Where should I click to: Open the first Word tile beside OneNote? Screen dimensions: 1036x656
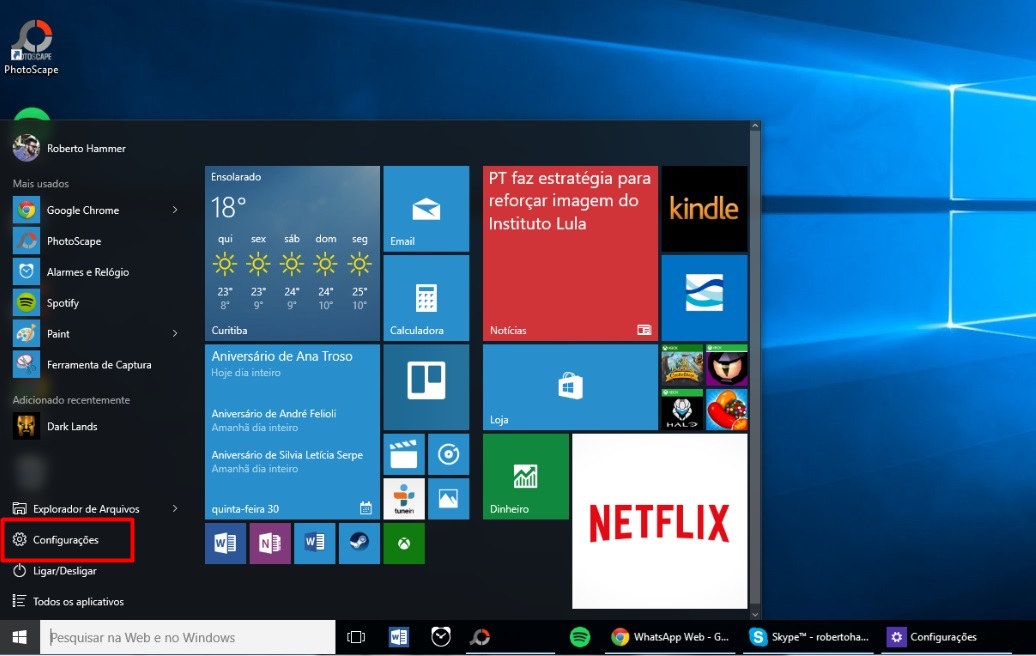coord(225,543)
